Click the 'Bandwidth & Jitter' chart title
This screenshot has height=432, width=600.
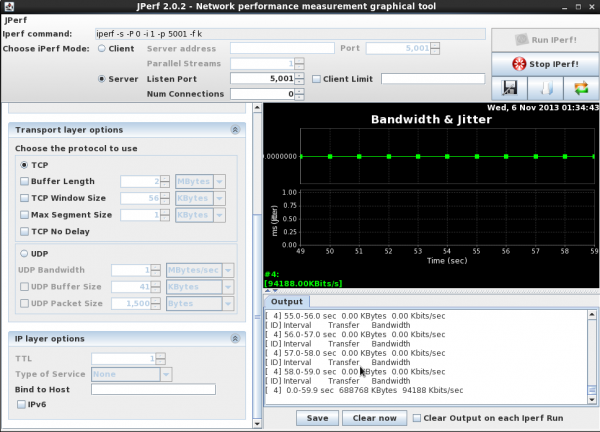click(431, 119)
